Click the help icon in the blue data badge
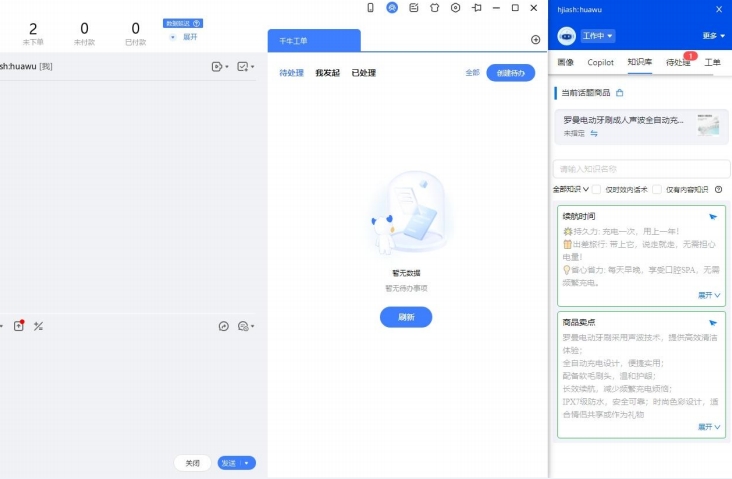 pyautogui.click(x=197, y=23)
